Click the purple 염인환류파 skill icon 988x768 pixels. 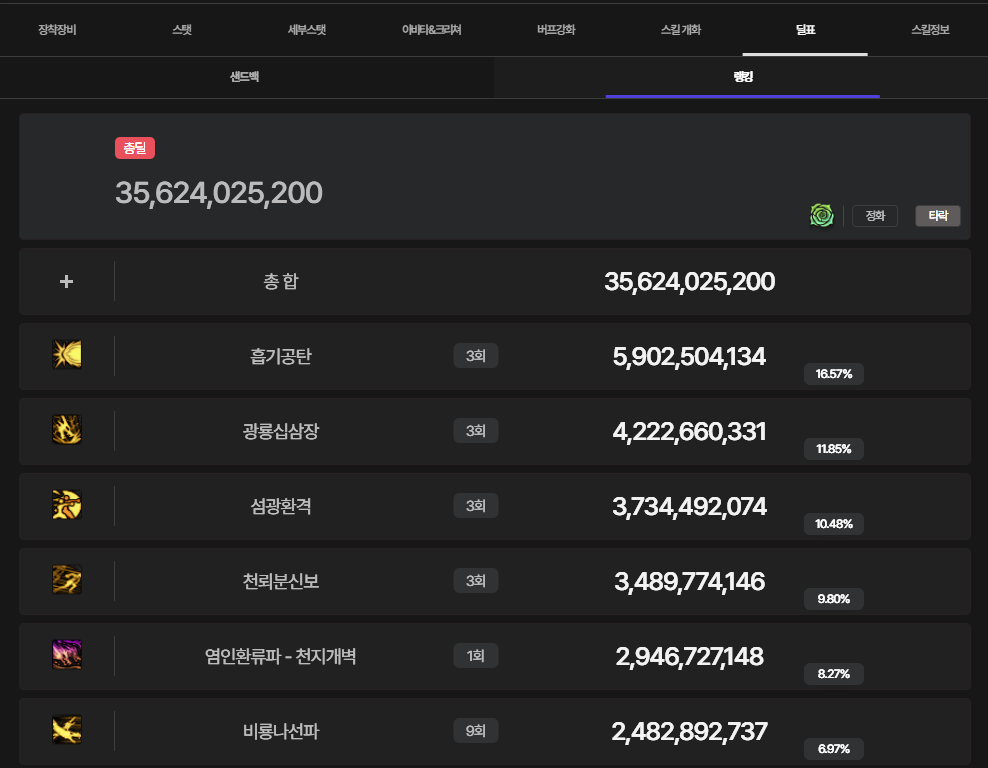tap(67, 655)
